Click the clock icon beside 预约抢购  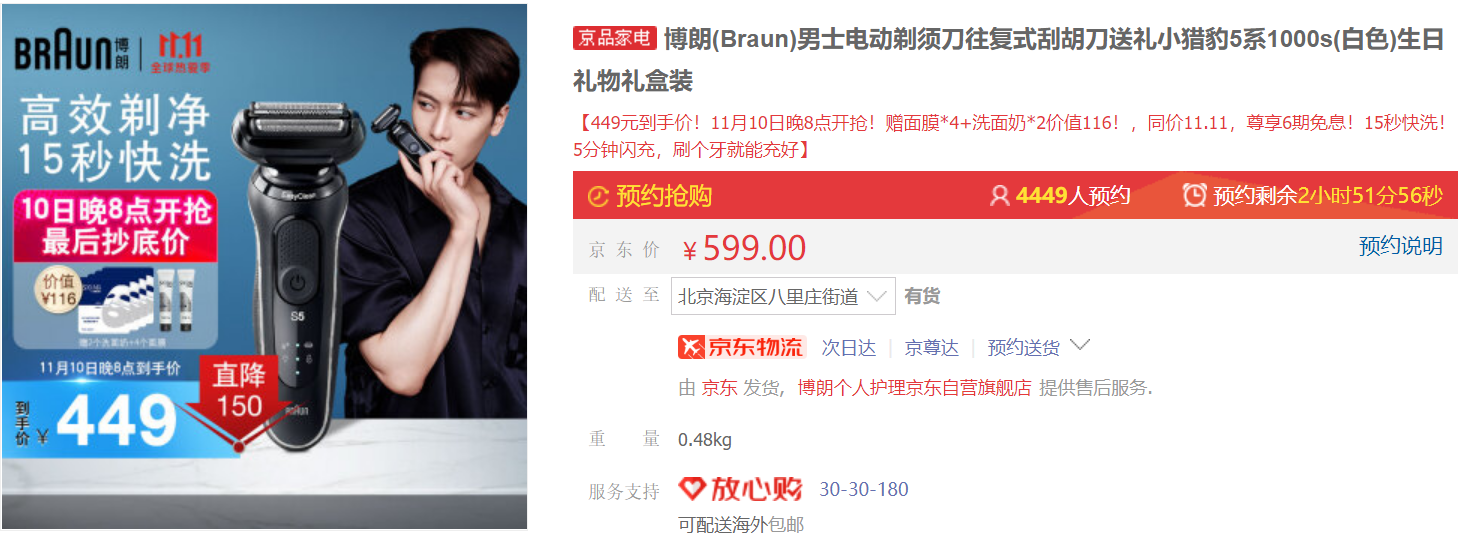pos(598,196)
